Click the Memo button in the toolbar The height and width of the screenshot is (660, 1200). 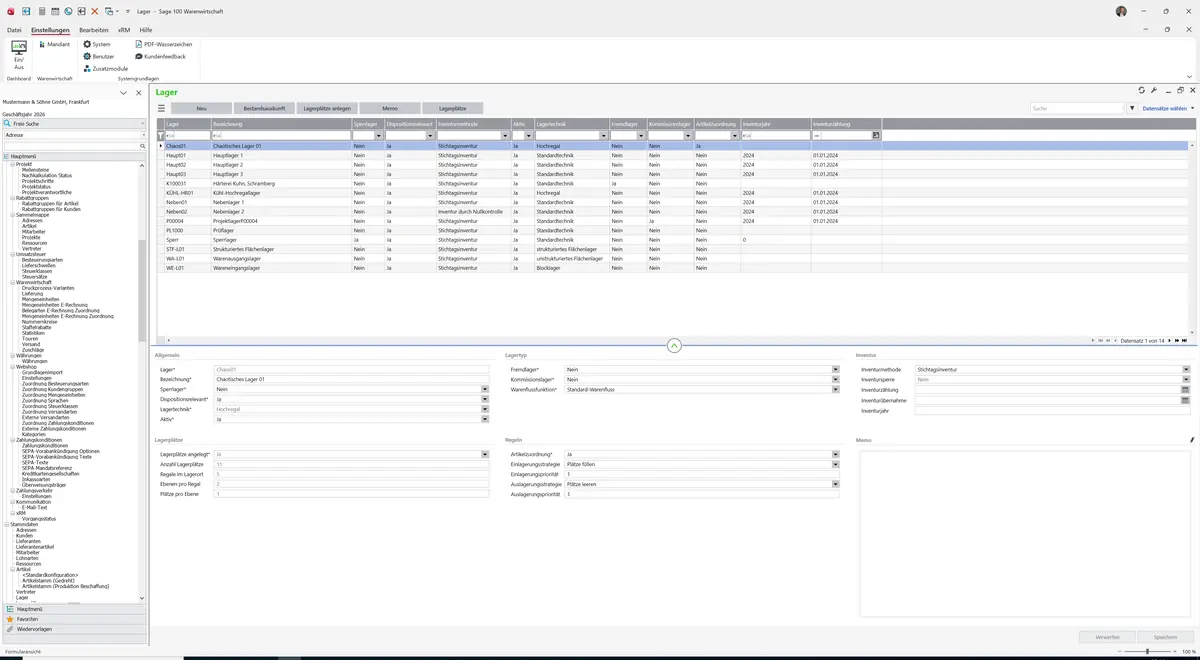tap(390, 108)
